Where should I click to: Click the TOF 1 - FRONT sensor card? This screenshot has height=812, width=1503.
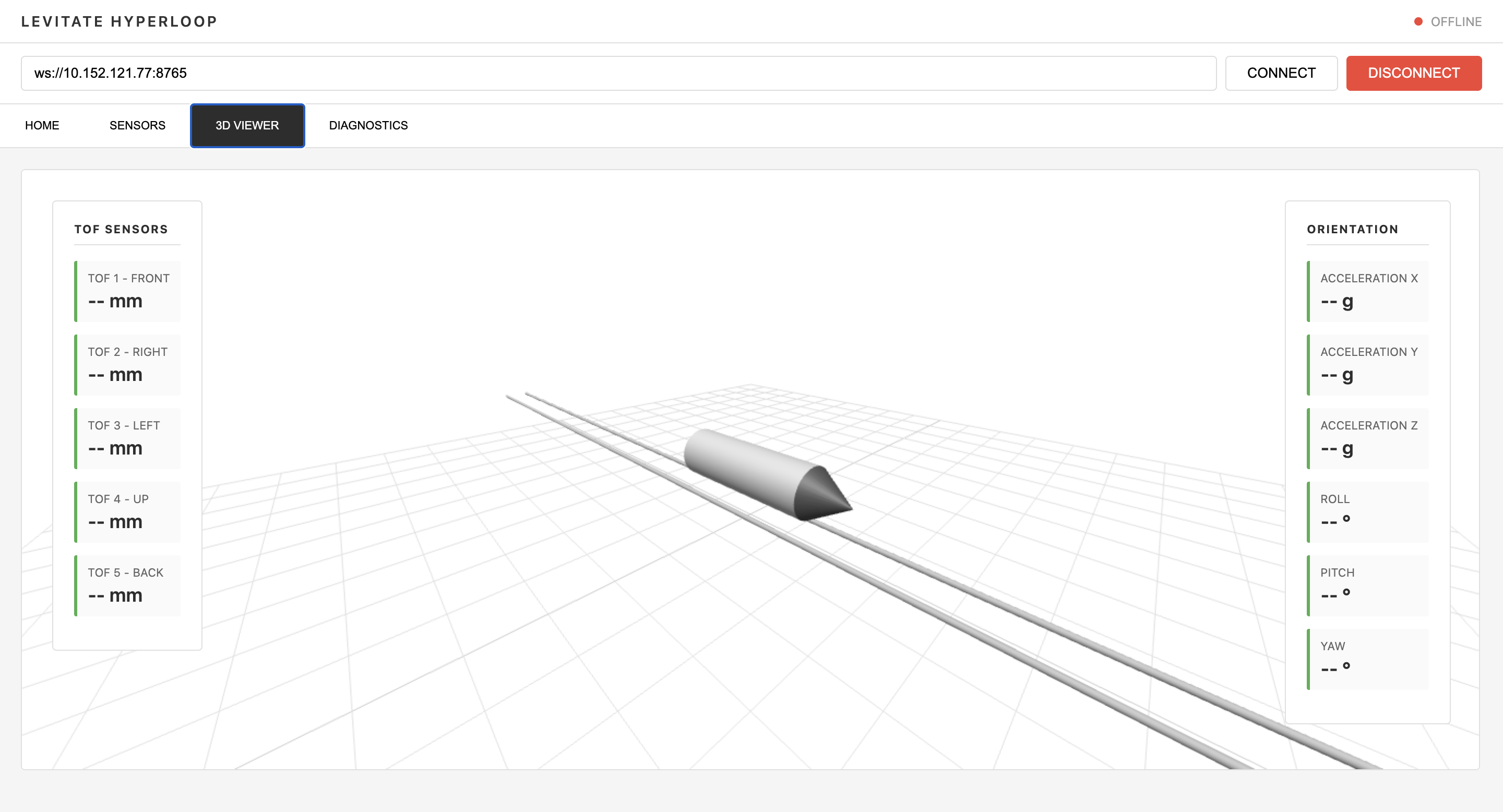[x=128, y=291]
